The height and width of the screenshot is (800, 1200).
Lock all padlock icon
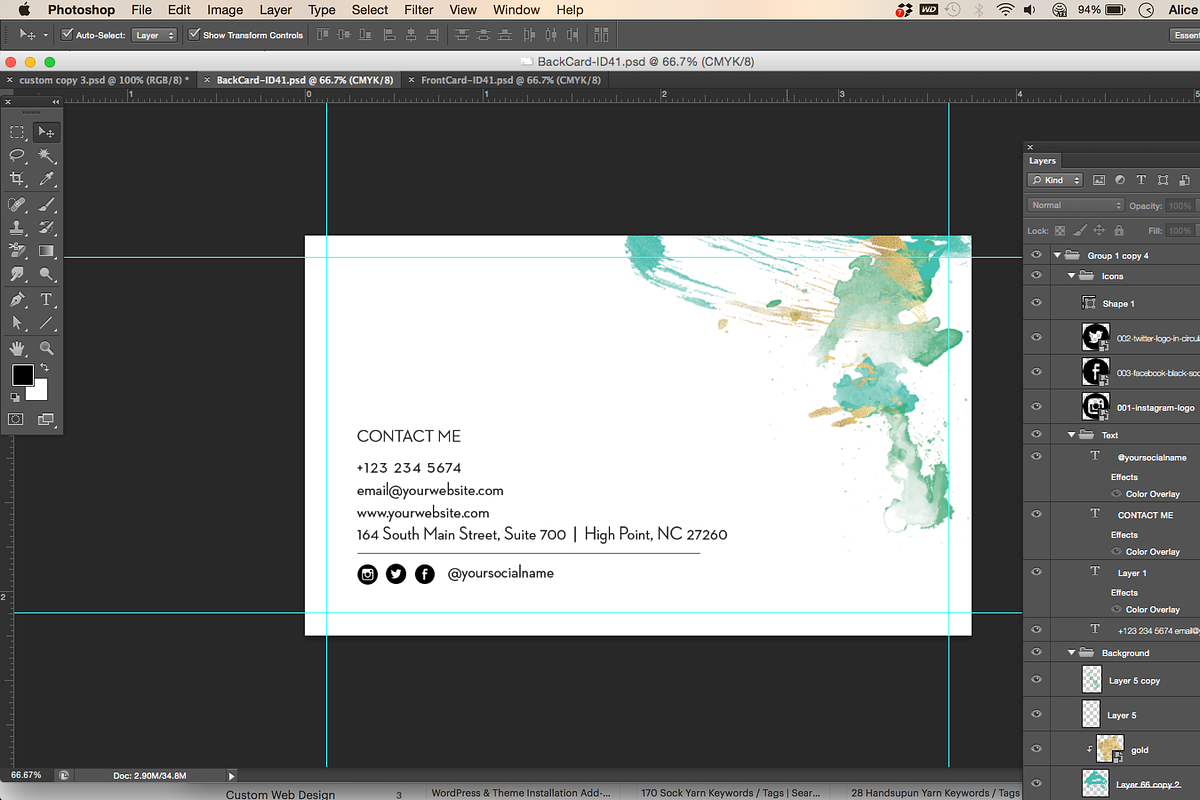pyautogui.click(x=1118, y=230)
